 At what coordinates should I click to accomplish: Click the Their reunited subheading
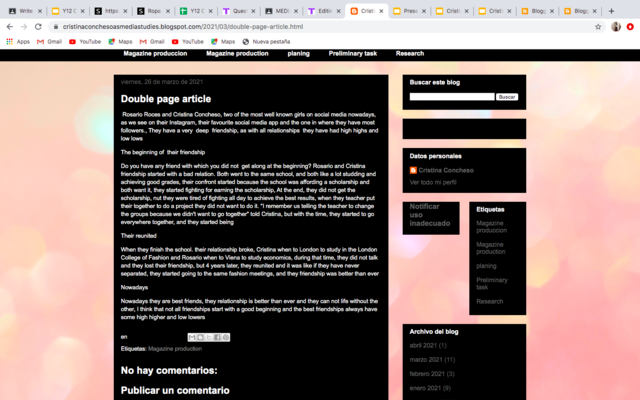138,236
